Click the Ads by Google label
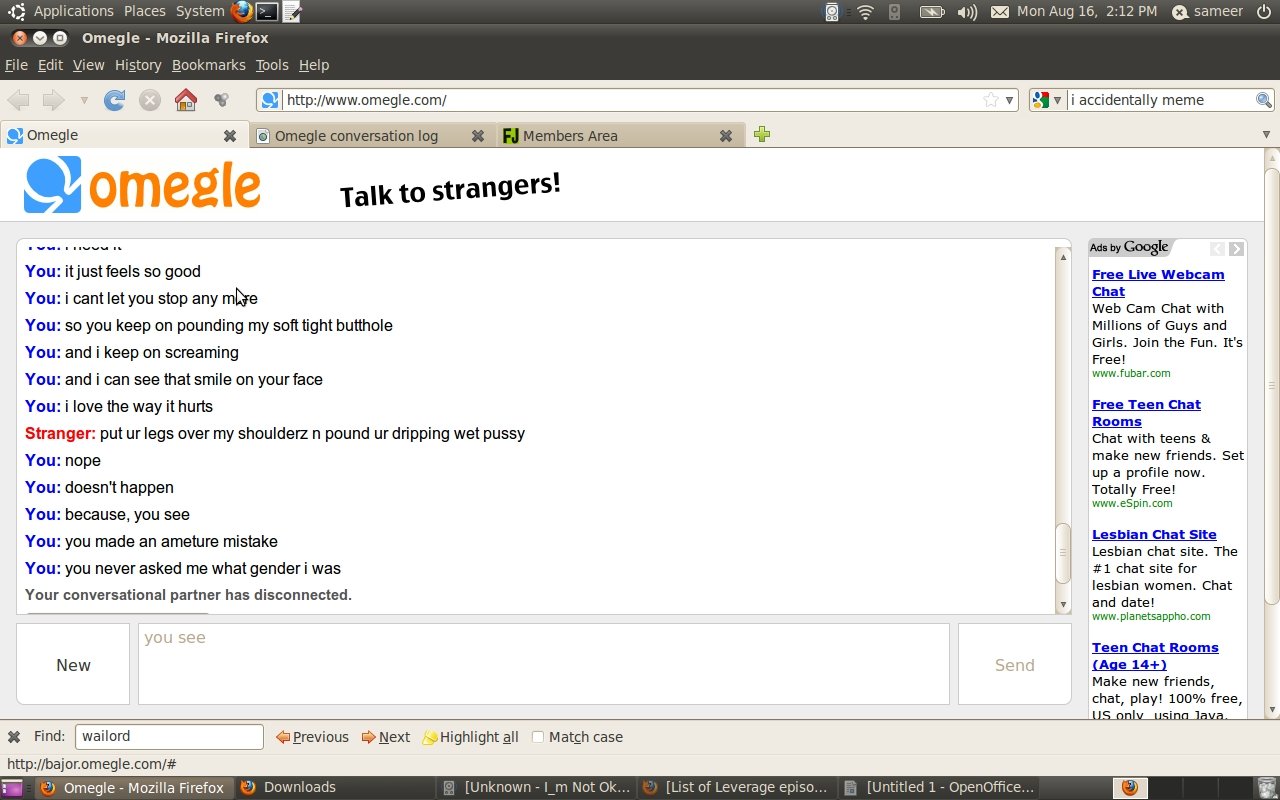The width and height of the screenshot is (1280, 800). point(1129,248)
